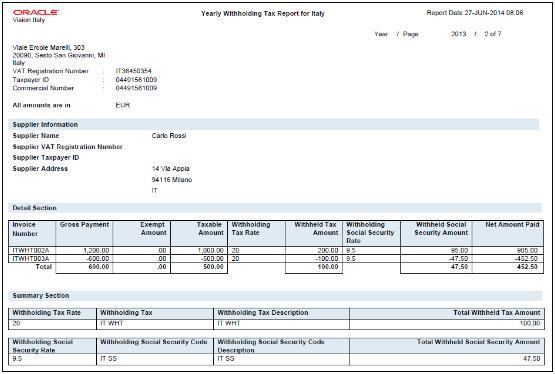Click the Supplier VAT Registration Number label
Viewport: 555px width, 374px height.
[68, 146]
